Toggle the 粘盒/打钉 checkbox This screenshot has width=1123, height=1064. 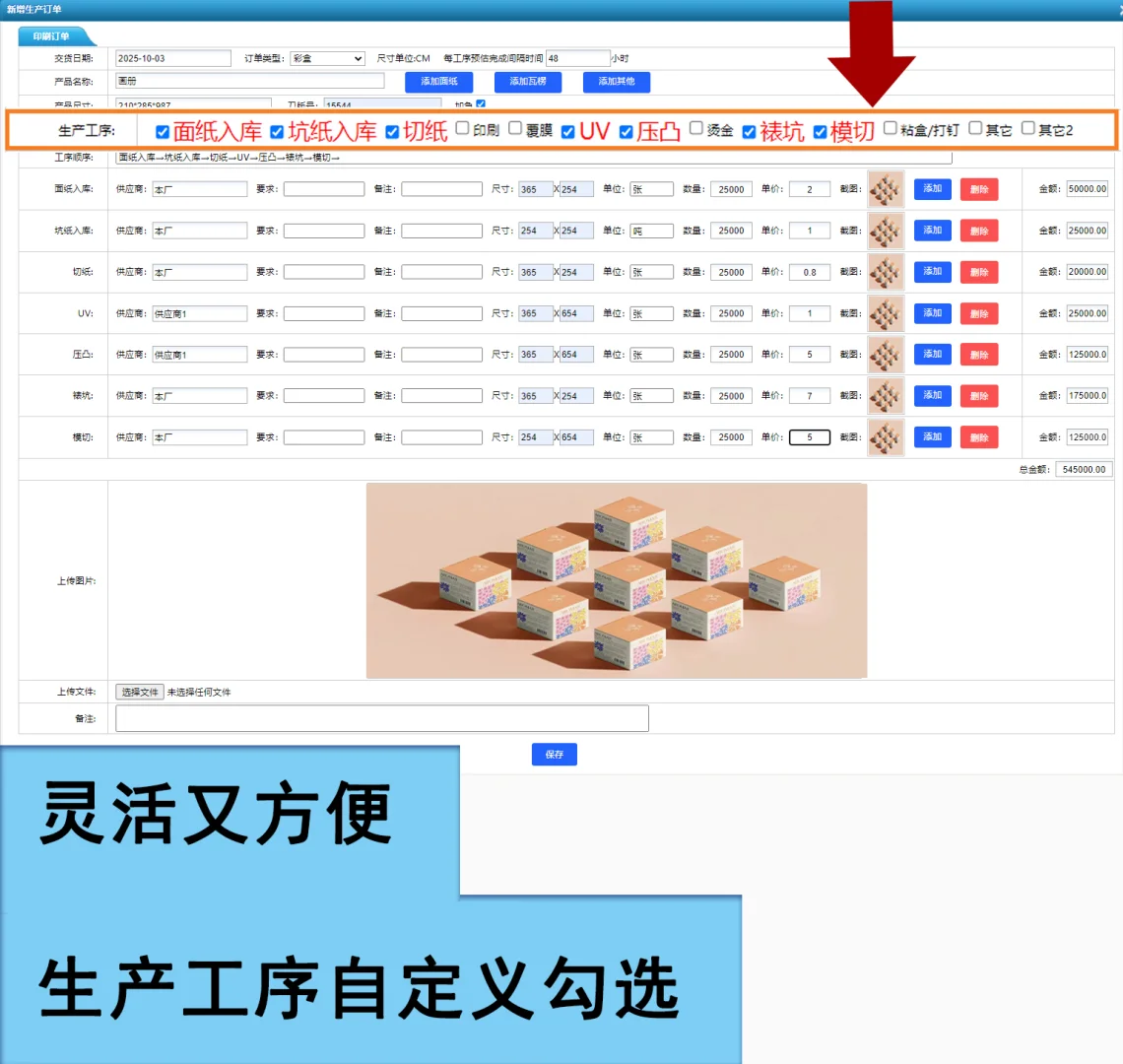891,129
